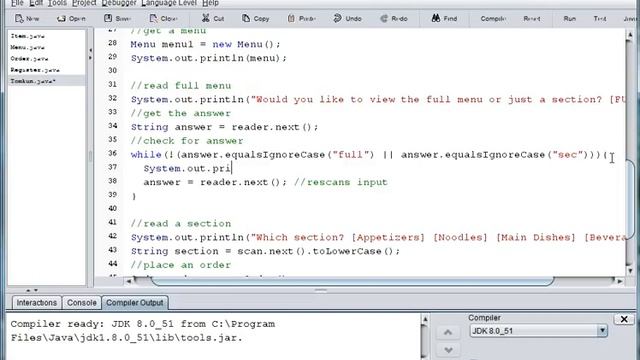Switch to the Compiler Output tab
The height and width of the screenshot is (360, 640).
coord(135,303)
